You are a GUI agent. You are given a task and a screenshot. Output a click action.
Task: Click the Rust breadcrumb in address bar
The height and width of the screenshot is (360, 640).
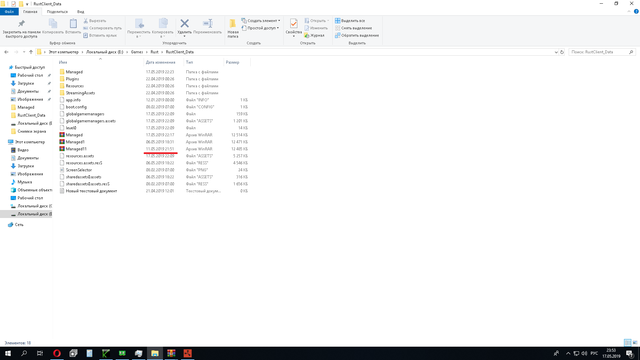pos(154,52)
